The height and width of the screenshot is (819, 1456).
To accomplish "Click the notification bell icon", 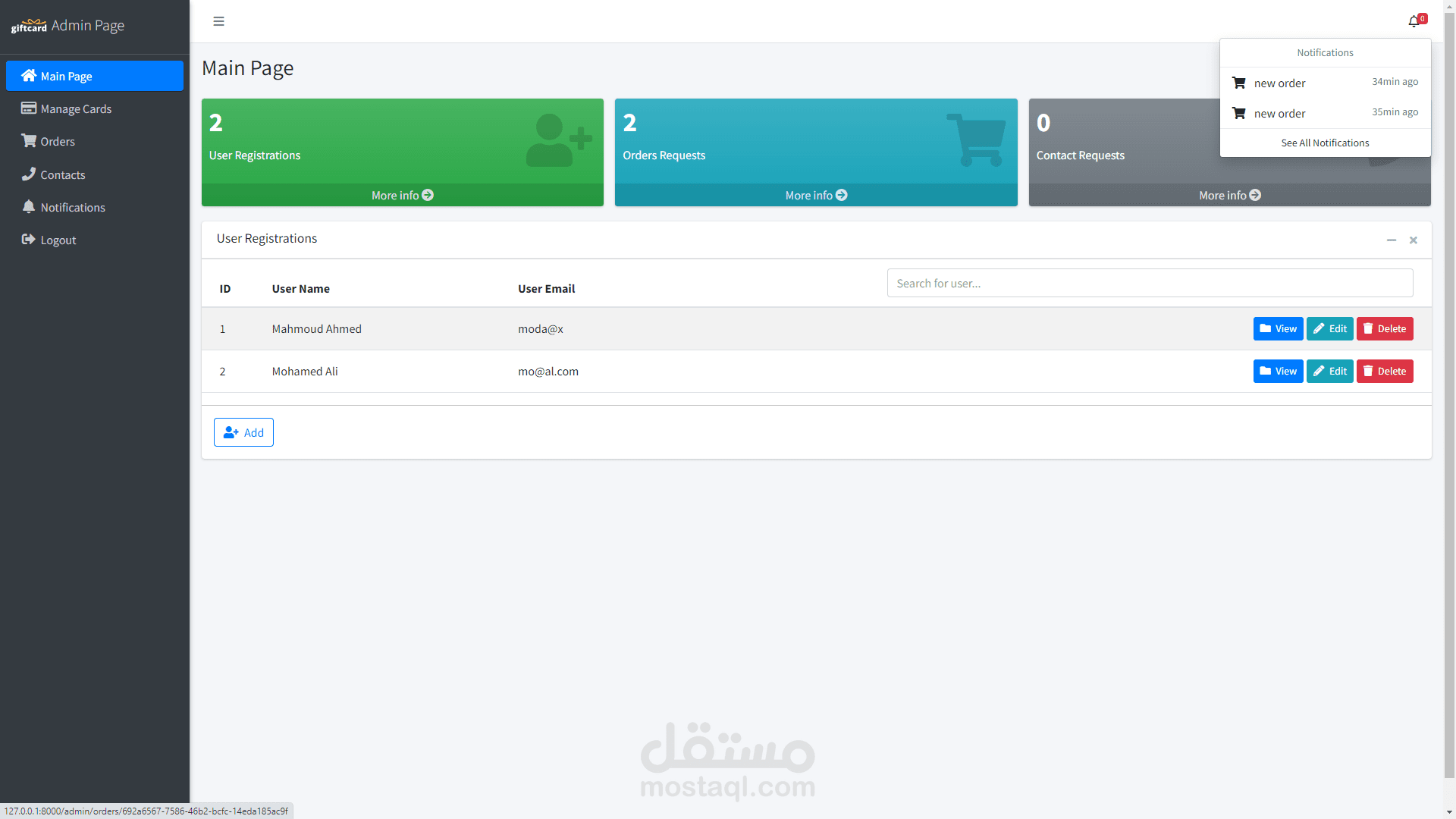I will point(1414,21).
